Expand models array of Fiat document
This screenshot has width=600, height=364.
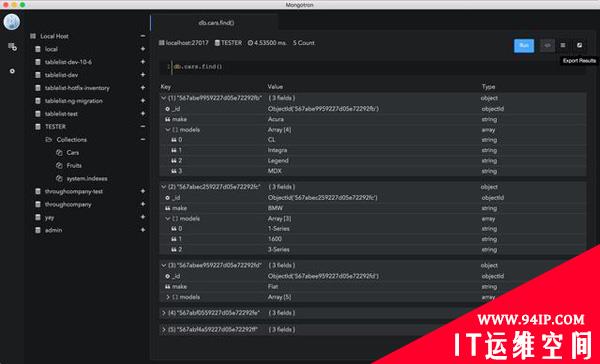point(168,297)
